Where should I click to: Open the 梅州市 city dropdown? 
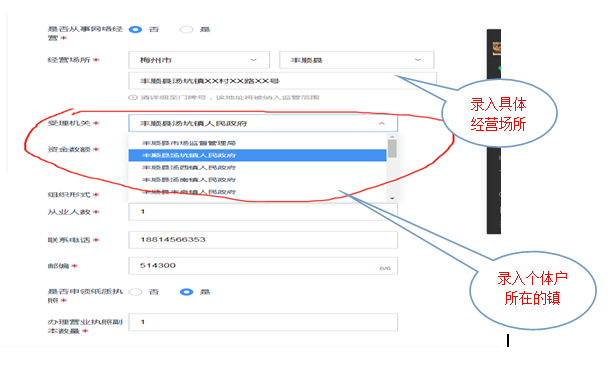point(199,60)
